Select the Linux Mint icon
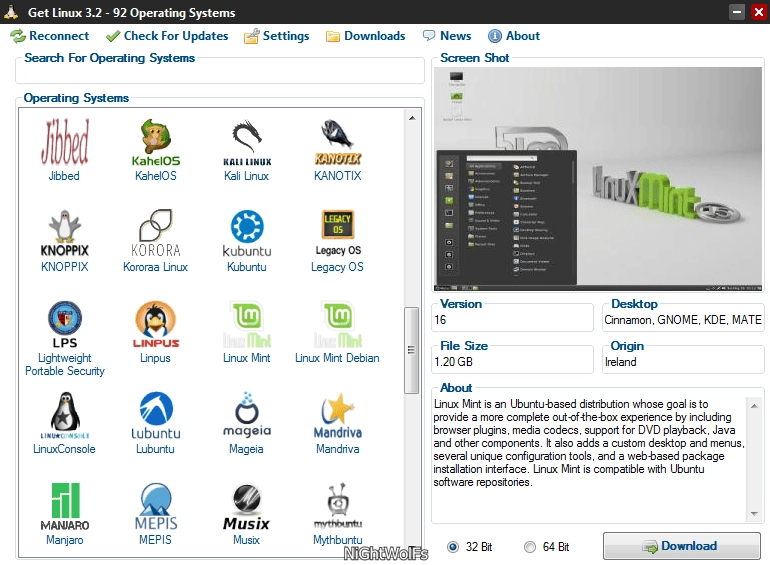The image size is (770, 565). [x=247, y=324]
